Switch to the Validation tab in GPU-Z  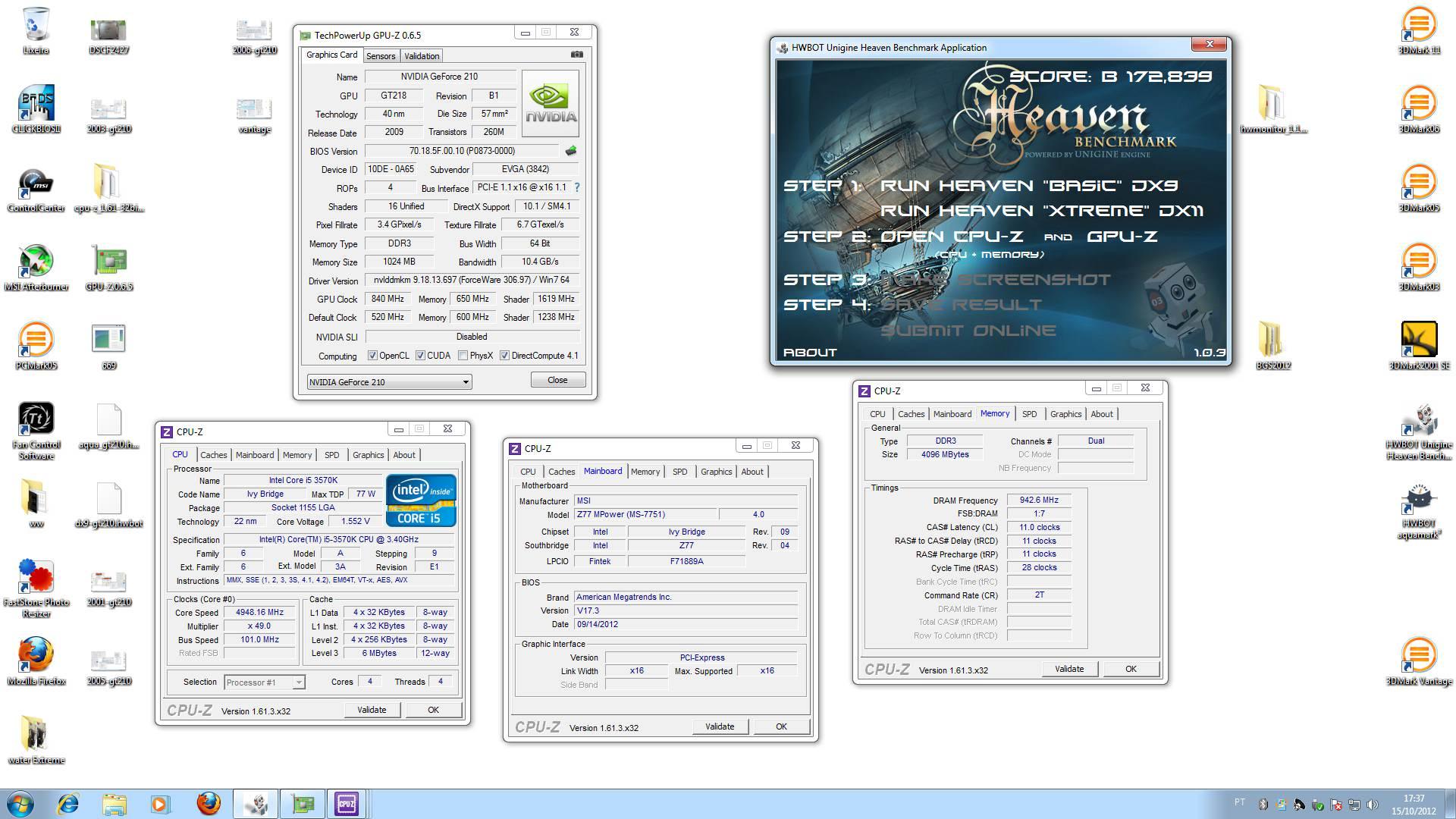(x=422, y=56)
